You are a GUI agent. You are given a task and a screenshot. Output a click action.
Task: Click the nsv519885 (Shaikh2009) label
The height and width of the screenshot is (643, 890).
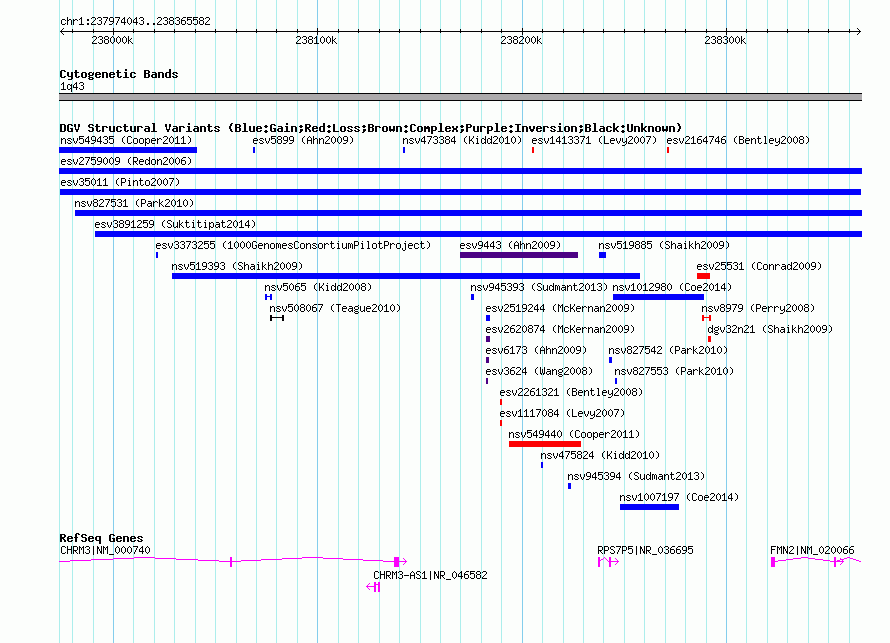[664, 245]
